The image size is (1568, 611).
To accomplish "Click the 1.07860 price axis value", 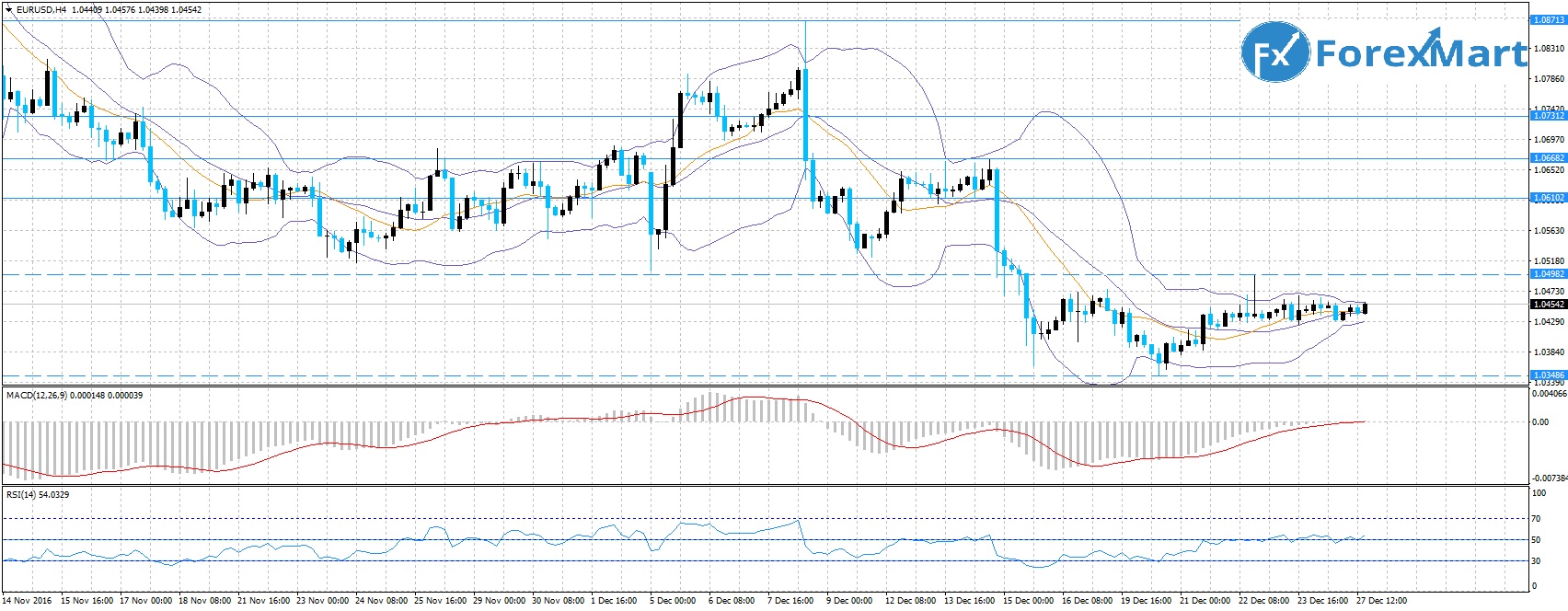I will click(1550, 79).
